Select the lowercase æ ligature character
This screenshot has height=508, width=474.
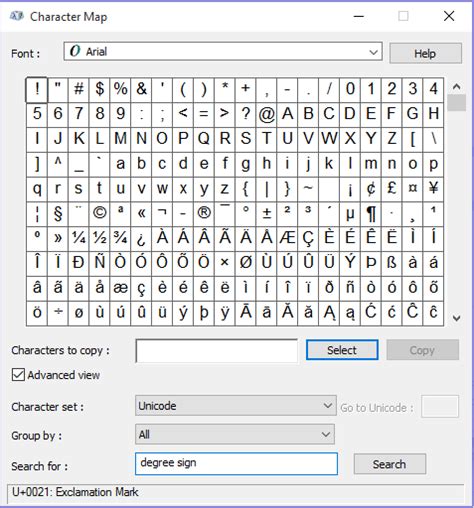pos(120,288)
